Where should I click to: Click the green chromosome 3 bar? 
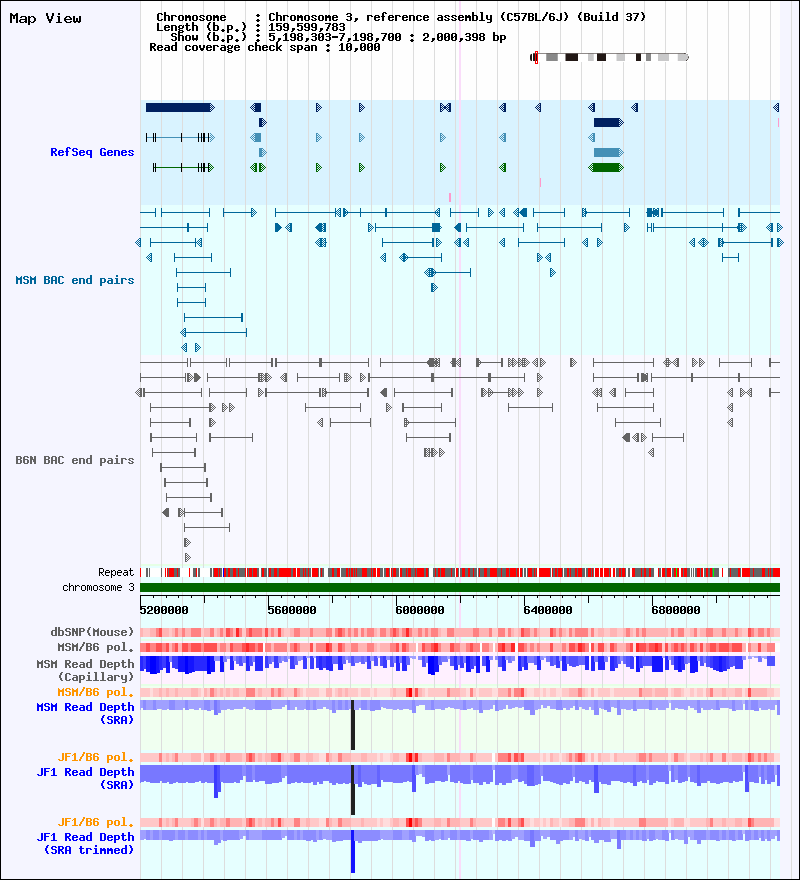(x=460, y=588)
